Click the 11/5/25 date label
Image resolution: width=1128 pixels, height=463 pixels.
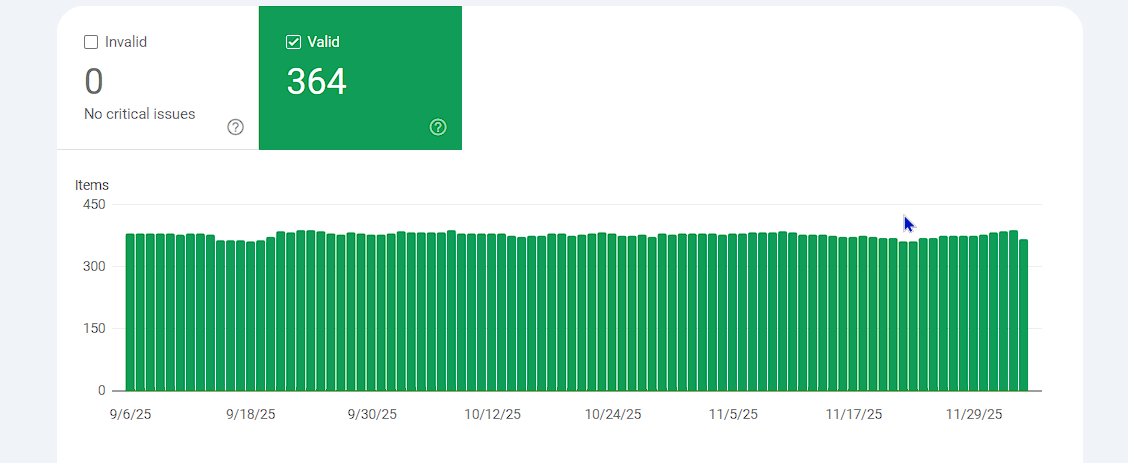[733, 415]
